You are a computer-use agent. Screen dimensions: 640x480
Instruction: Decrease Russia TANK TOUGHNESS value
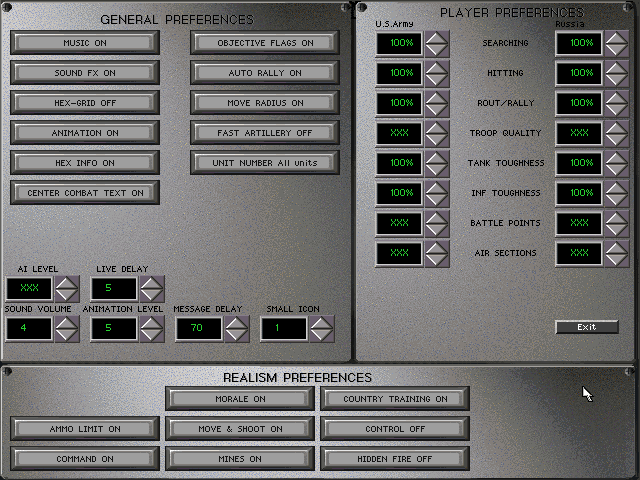coord(616,169)
